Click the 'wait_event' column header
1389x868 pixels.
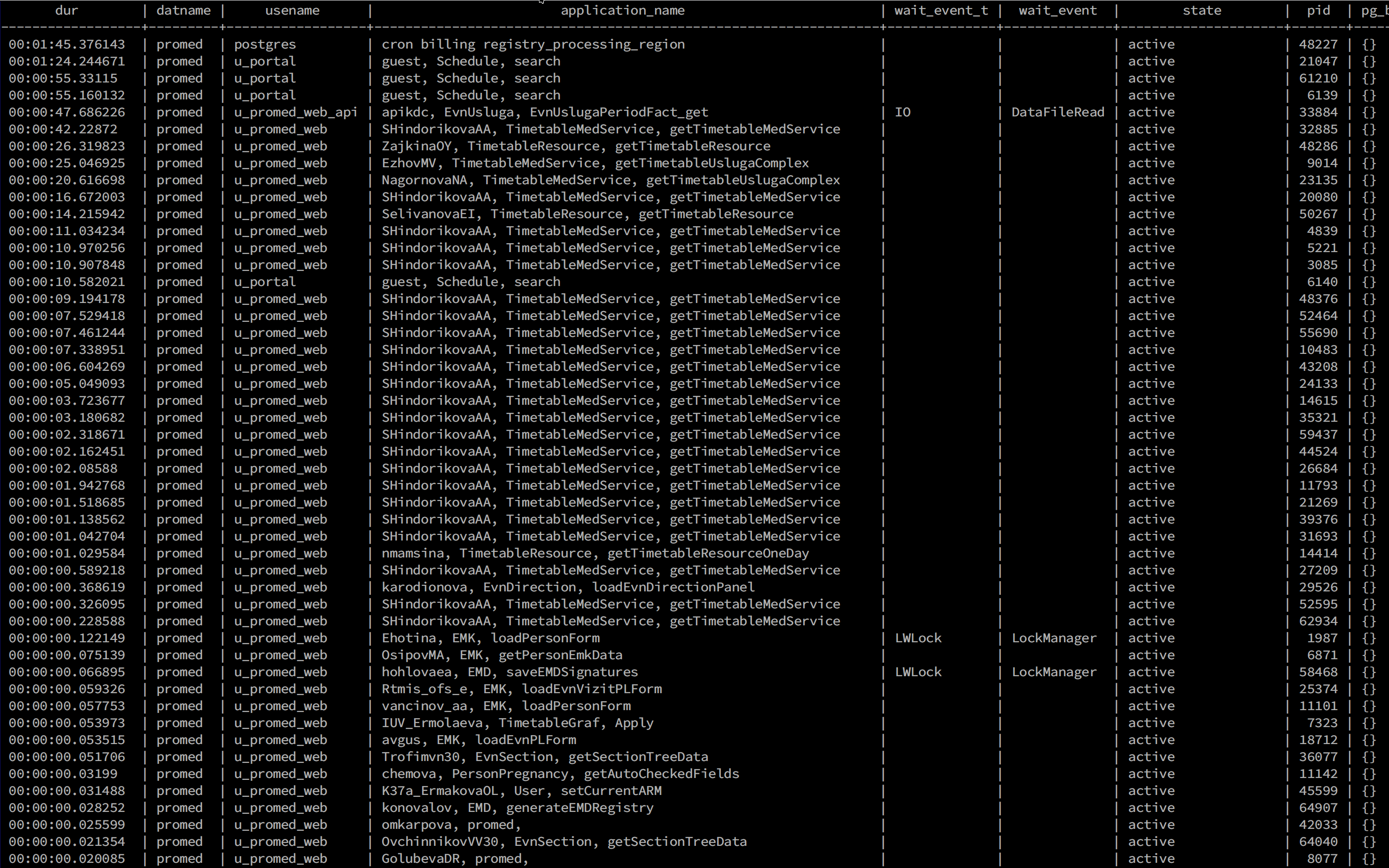click(1058, 10)
